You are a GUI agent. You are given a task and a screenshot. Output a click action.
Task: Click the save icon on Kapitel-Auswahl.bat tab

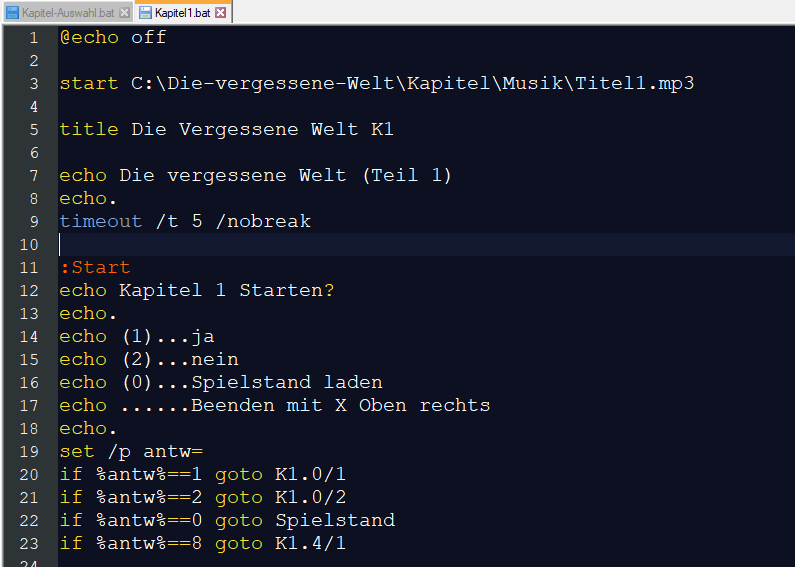(x=12, y=13)
